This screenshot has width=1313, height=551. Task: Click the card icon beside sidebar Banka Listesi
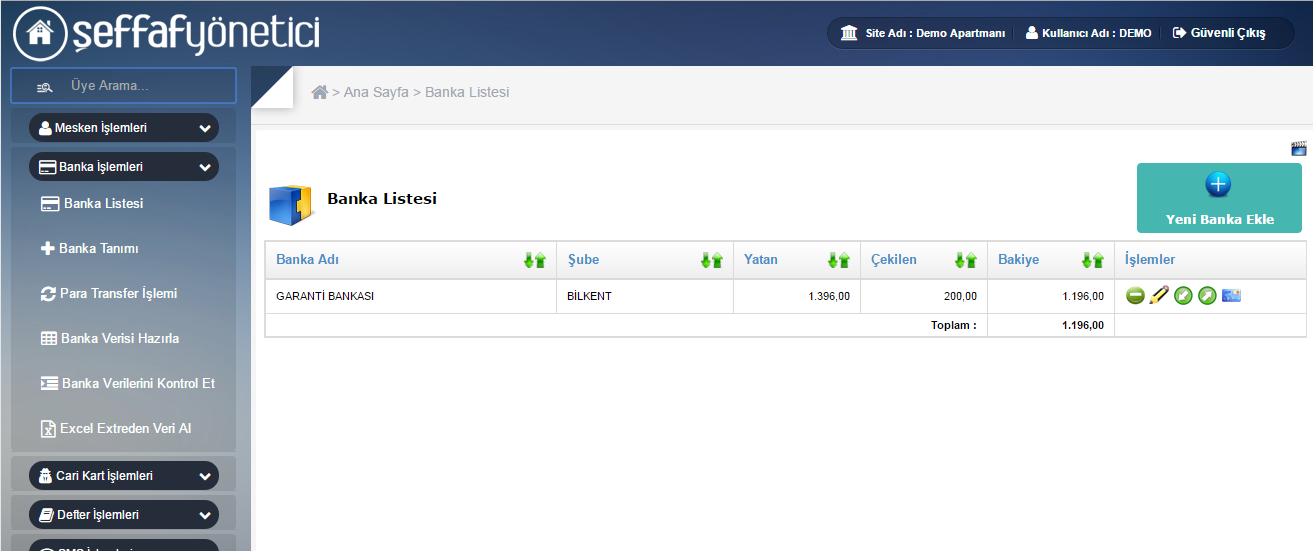49,204
